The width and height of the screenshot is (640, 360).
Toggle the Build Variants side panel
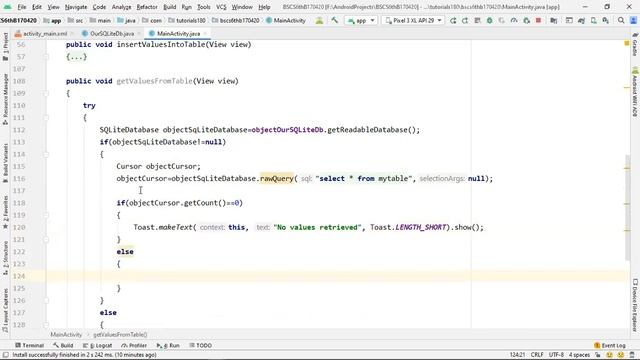5,162
